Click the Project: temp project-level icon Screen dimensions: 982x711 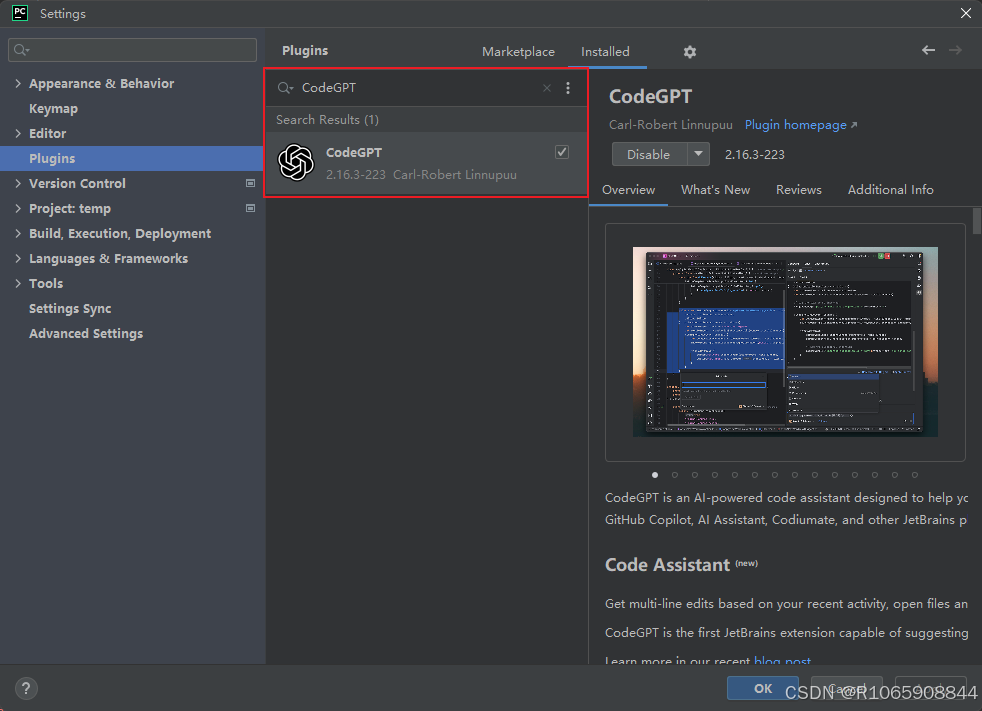[251, 208]
